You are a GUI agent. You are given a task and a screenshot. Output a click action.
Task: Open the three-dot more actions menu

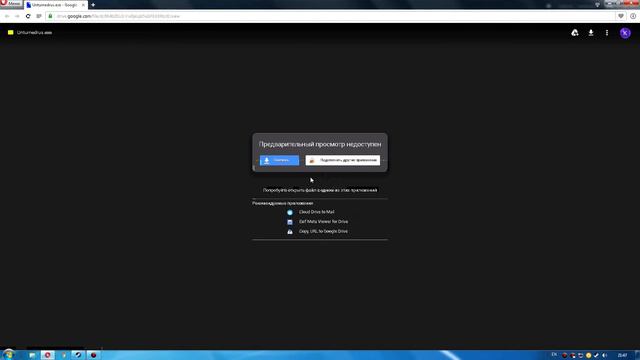(x=607, y=33)
